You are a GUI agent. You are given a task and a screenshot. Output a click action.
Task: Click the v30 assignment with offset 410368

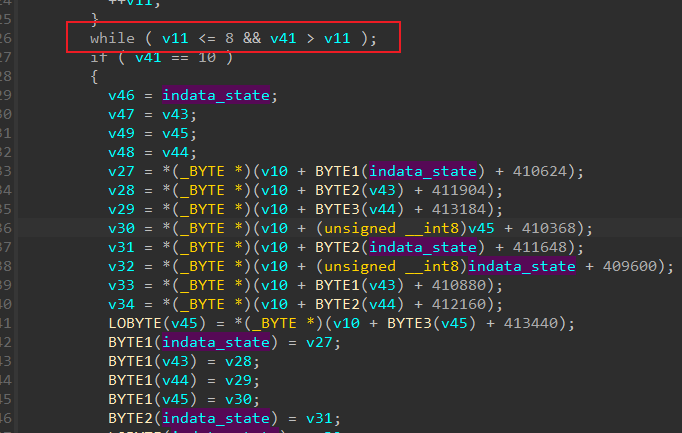350,228
